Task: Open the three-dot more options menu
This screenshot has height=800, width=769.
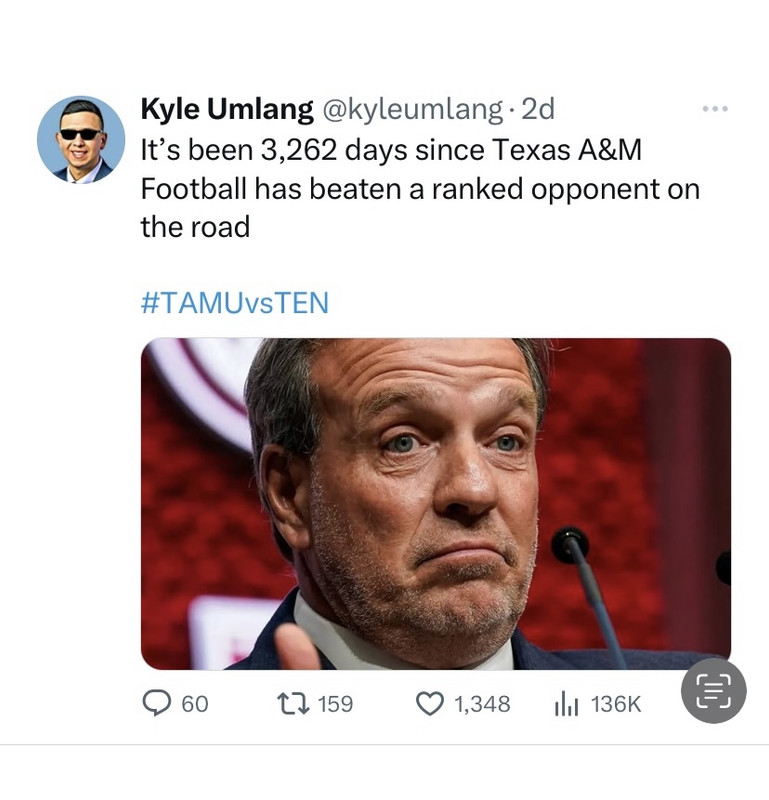Action: click(x=714, y=108)
